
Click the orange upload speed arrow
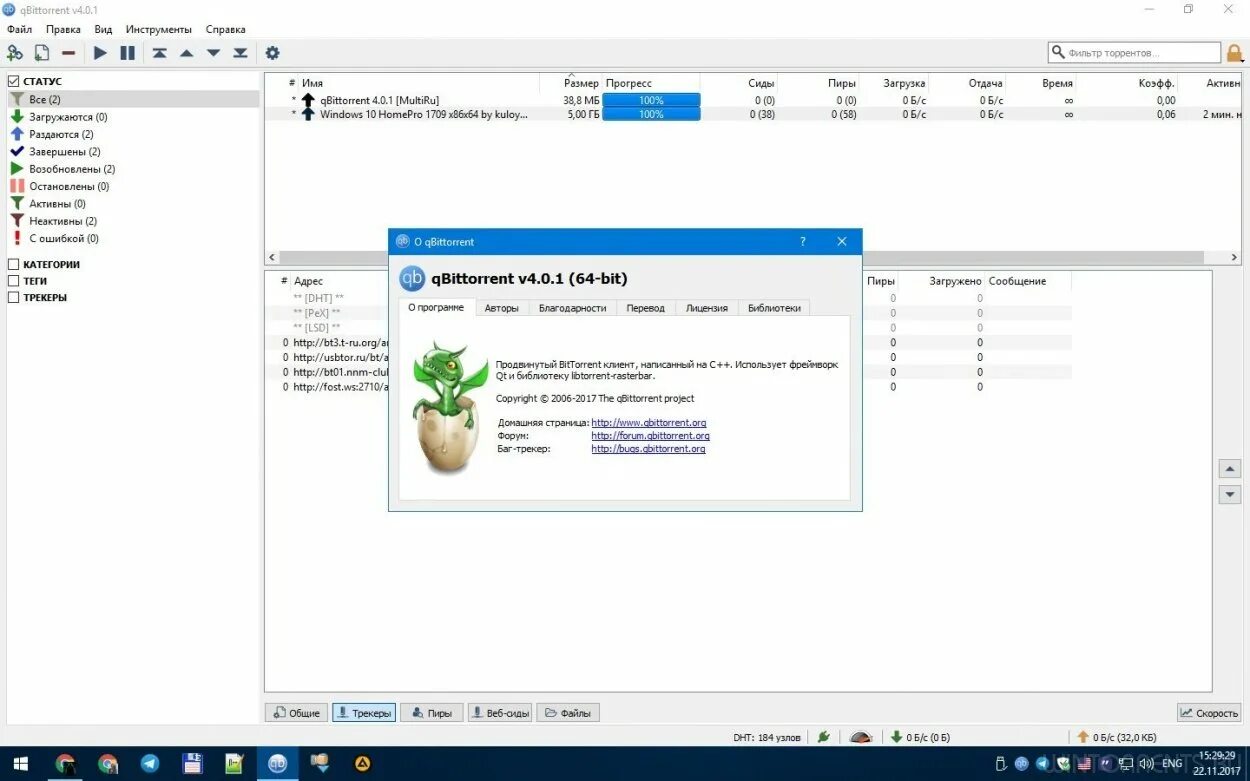coord(1083,737)
